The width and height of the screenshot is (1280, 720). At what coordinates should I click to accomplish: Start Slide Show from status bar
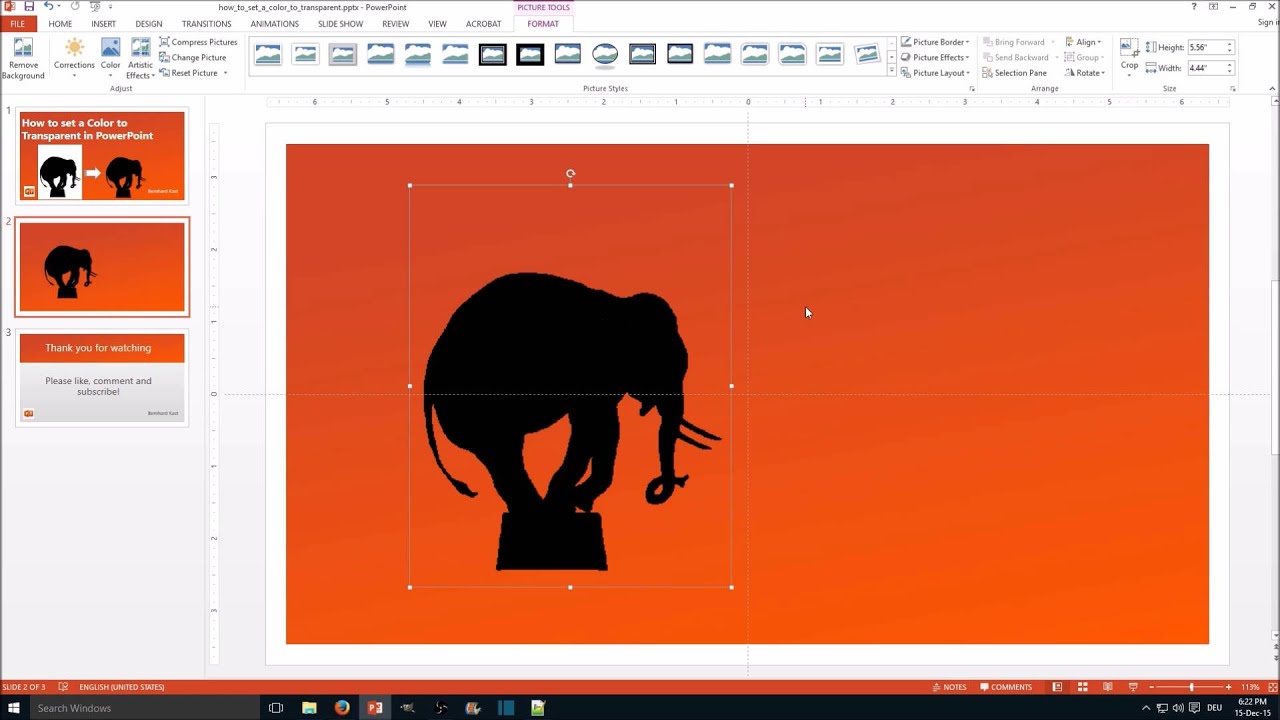pyautogui.click(x=1133, y=687)
